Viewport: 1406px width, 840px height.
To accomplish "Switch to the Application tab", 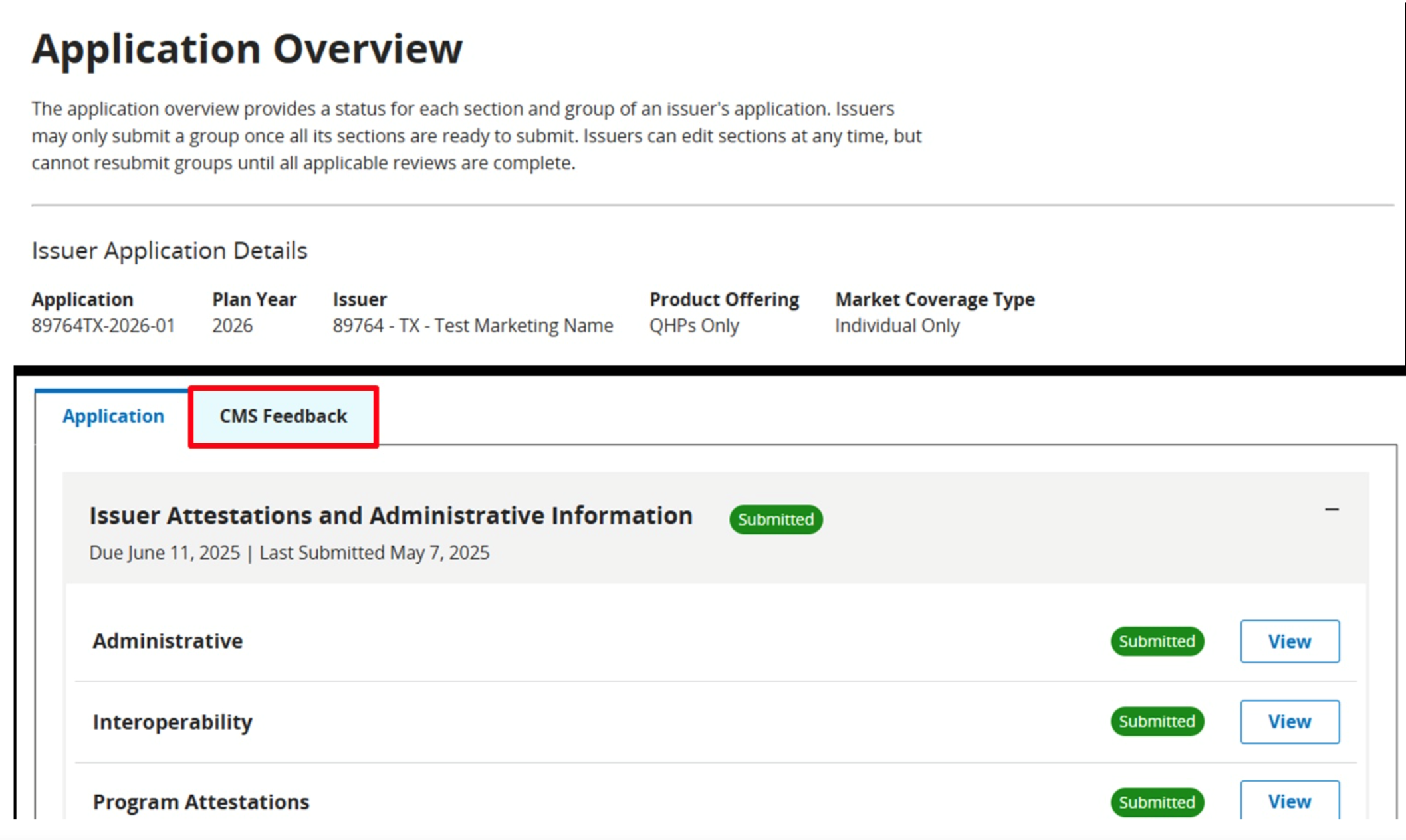I will pyautogui.click(x=113, y=417).
